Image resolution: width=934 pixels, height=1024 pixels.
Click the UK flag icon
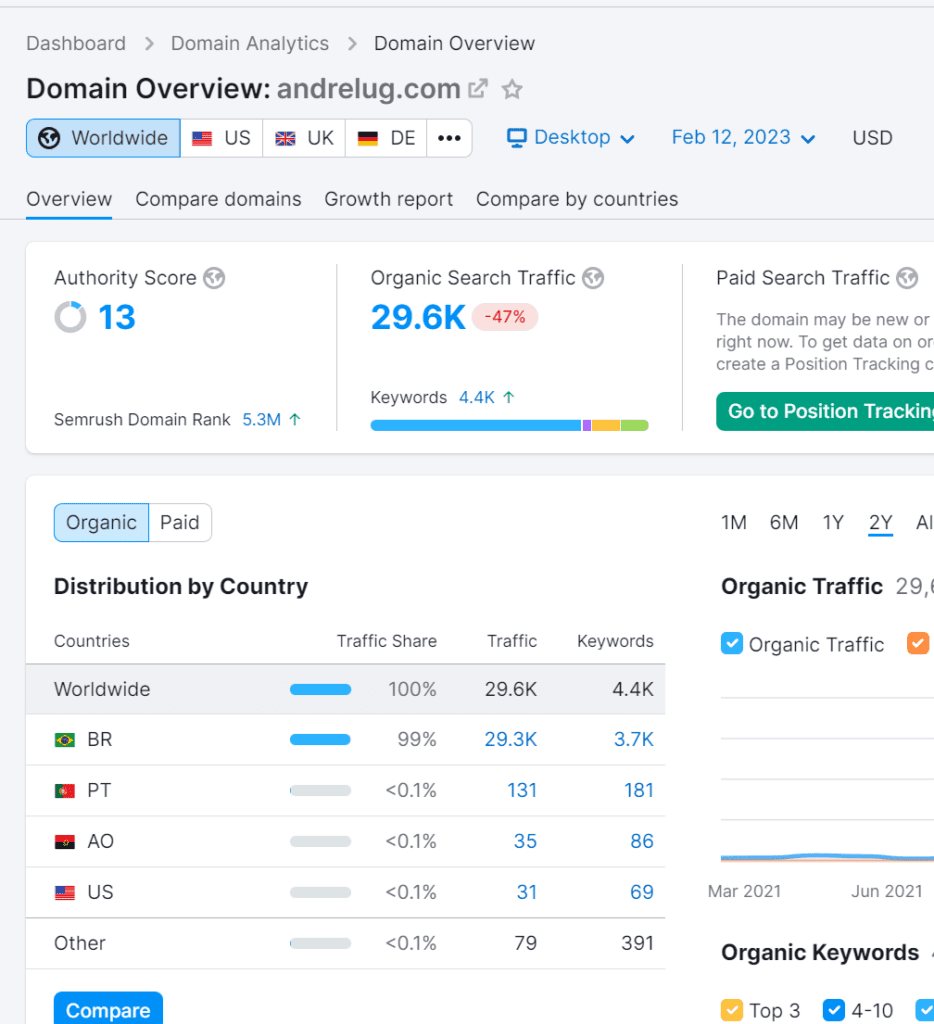click(x=285, y=138)
